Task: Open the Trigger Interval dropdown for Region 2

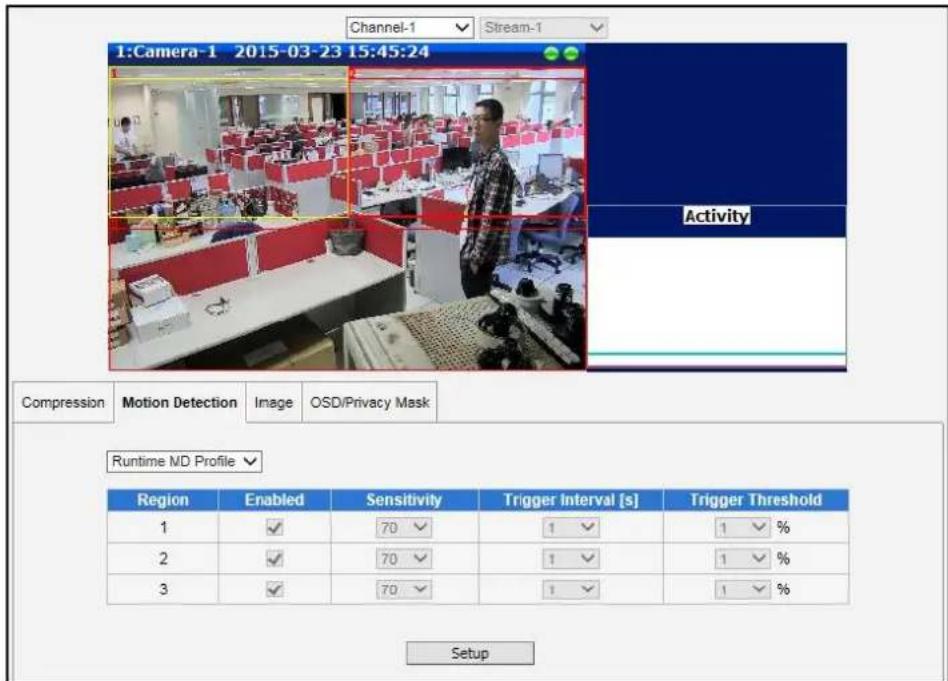Action: [x=571, y=559]
